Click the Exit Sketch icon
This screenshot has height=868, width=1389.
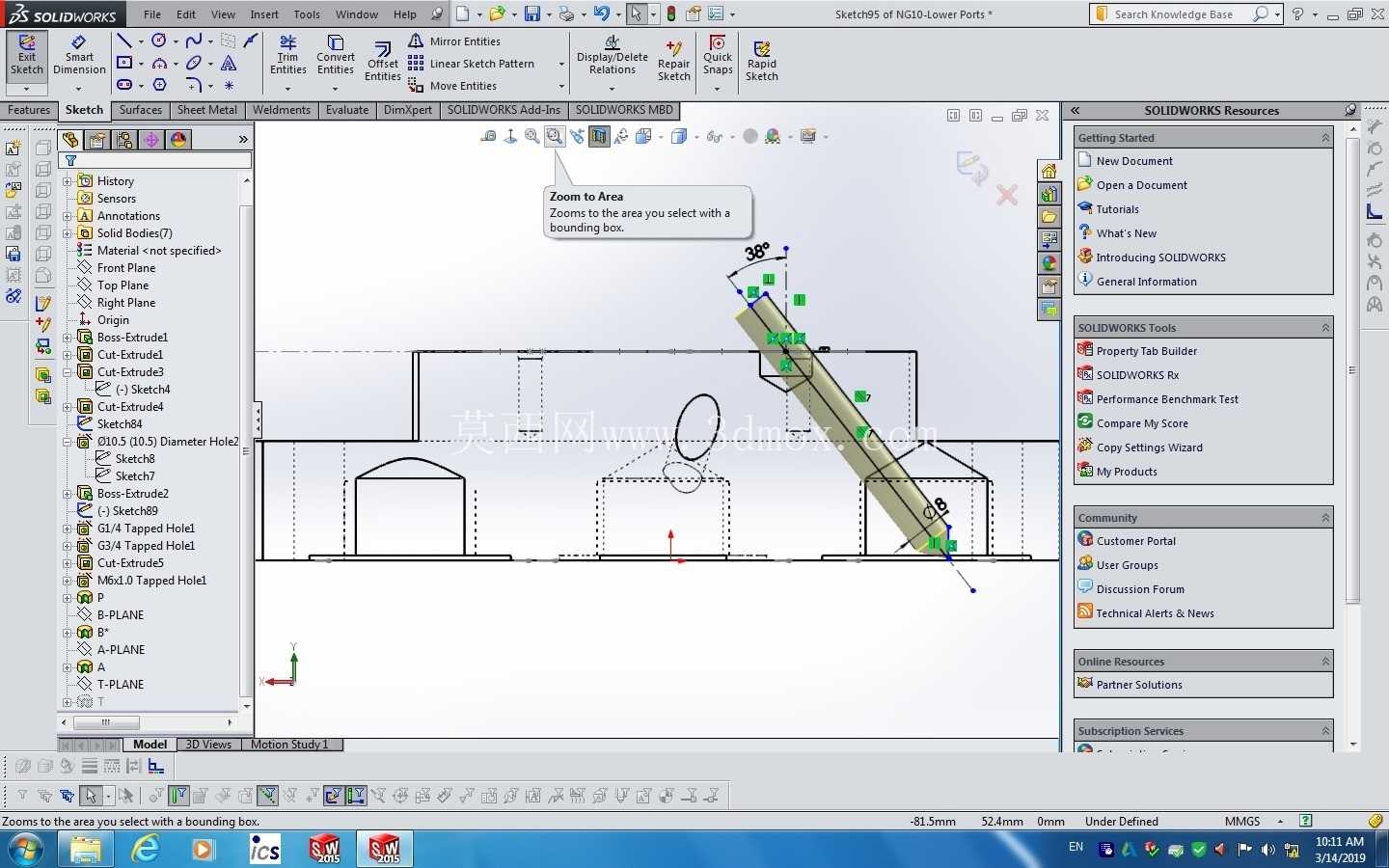click(27, 56)
